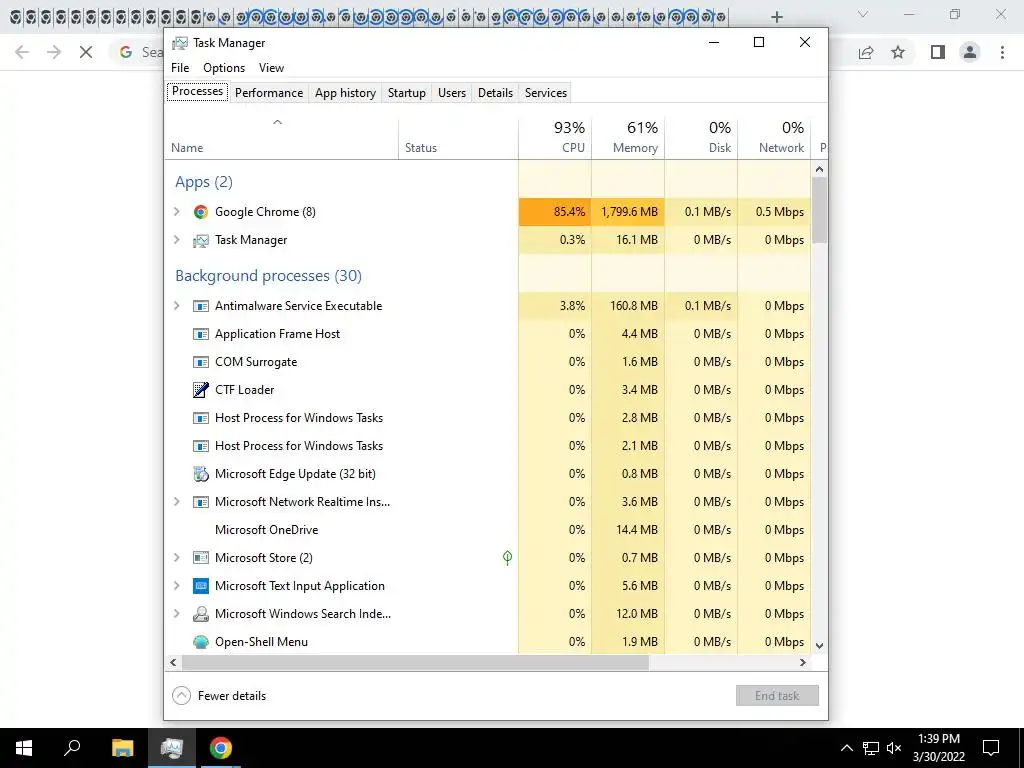Open the Options menu

point(224,68)
